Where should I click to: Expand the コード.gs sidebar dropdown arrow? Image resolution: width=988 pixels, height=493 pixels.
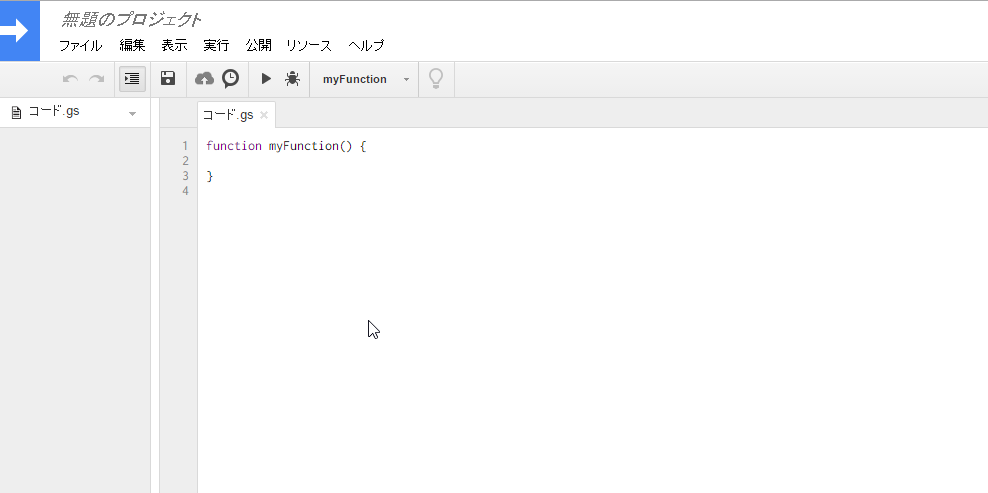132,114
